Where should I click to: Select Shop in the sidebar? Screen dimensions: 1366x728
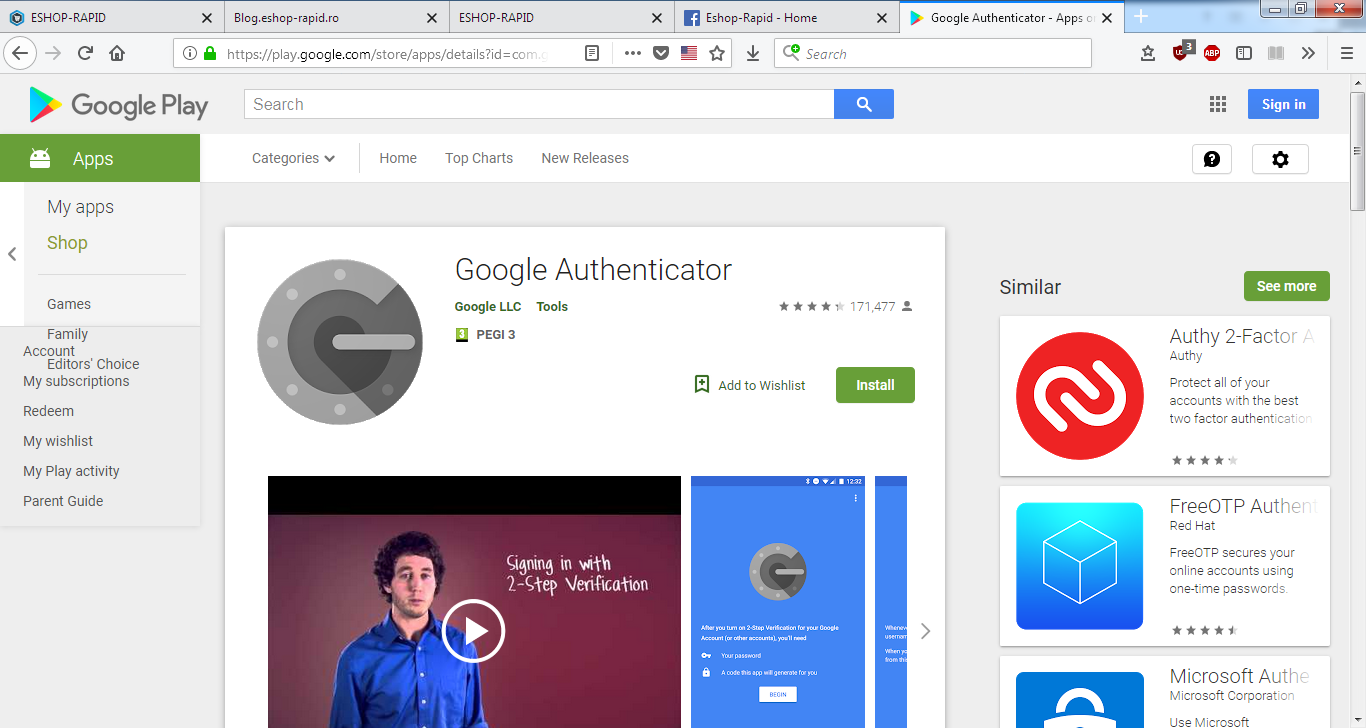67,243
